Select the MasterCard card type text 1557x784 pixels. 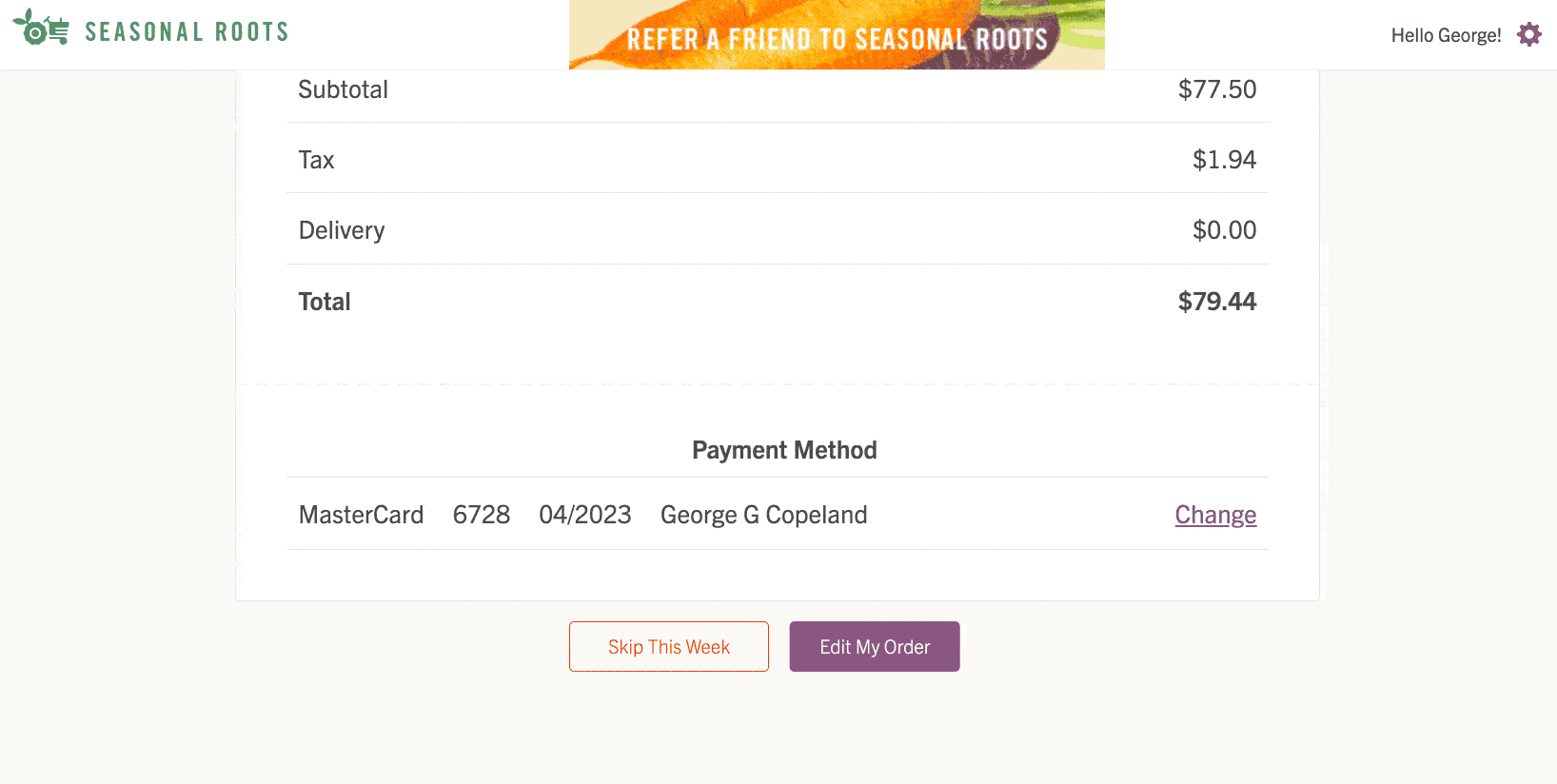[361, 515]
